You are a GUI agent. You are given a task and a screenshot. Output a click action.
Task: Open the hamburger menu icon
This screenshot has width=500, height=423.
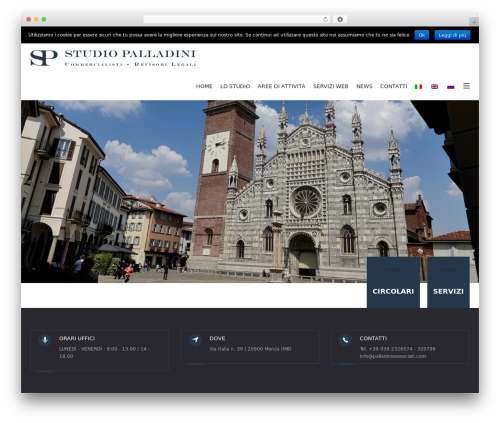pyautogui.click(x=467, y=86)
